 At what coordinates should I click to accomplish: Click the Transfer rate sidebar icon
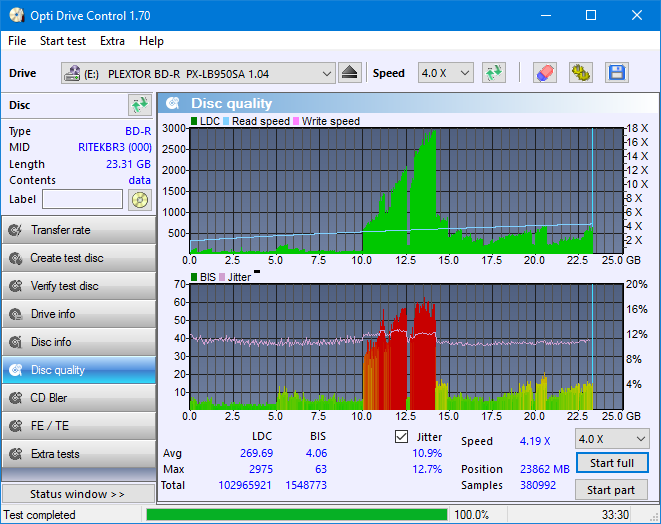click(x=16, y=230)
